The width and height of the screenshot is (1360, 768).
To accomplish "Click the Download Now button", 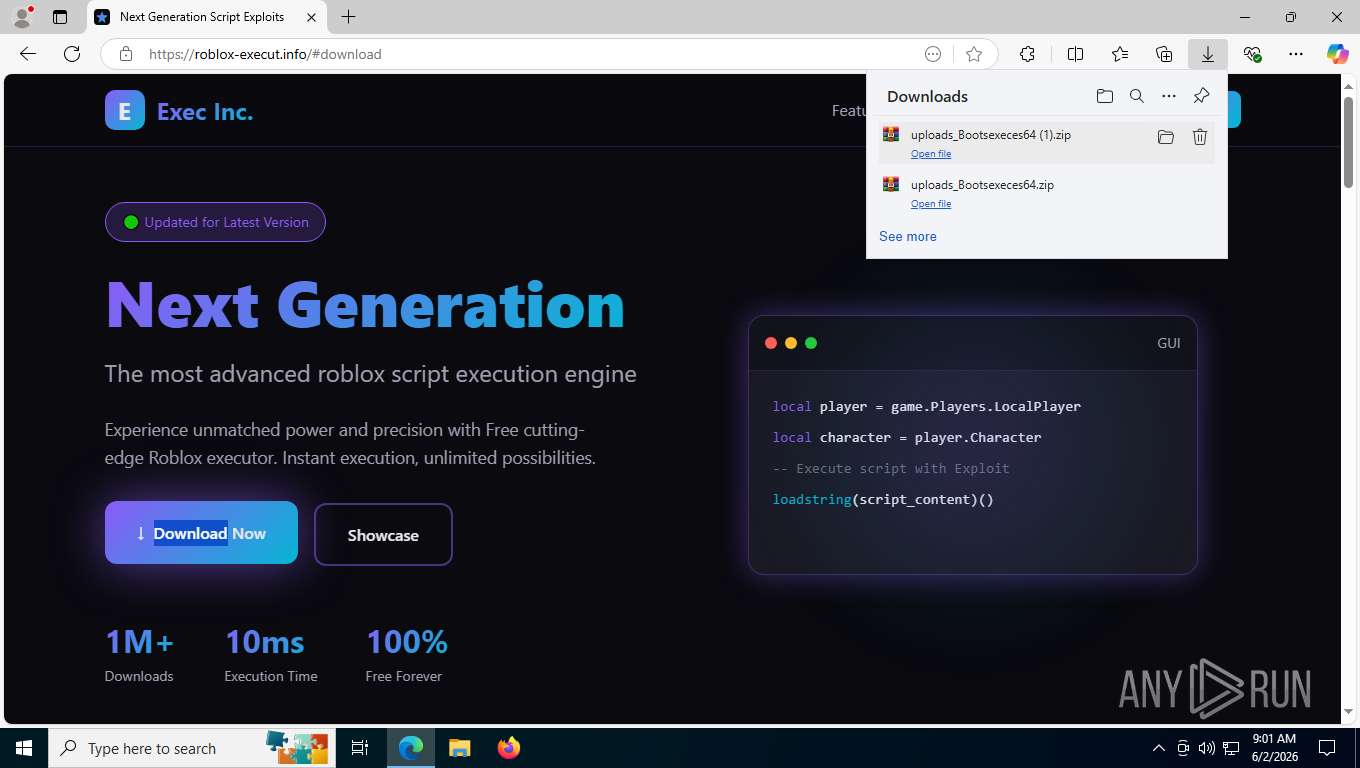I will [x=201, y=533].
